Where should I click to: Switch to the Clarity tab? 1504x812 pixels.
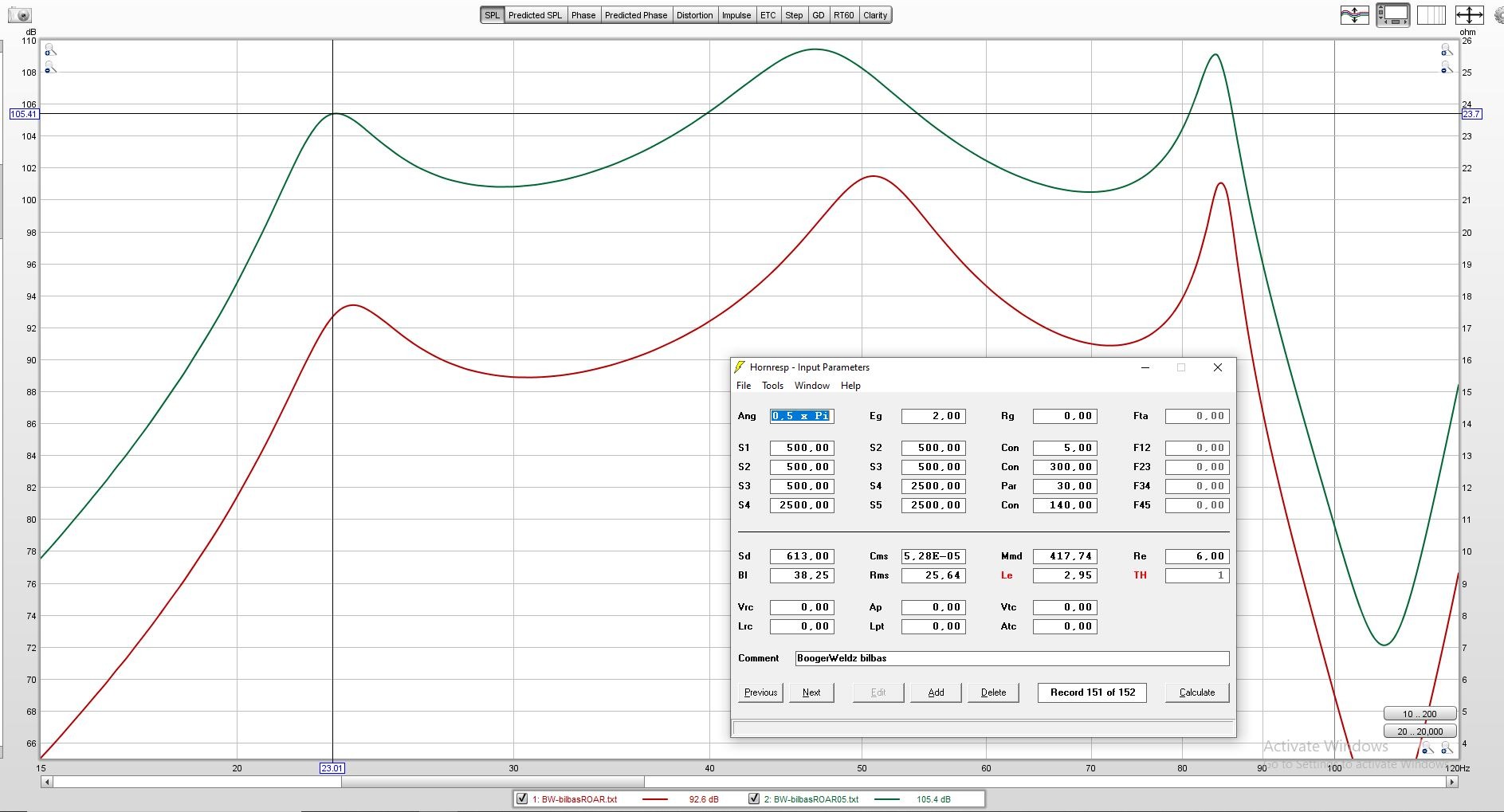875,15
